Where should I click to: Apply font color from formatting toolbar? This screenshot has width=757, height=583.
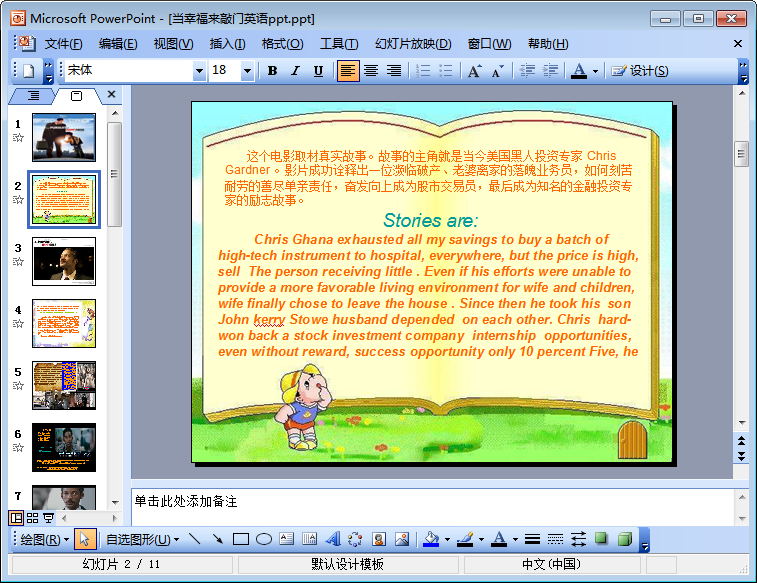579,71
